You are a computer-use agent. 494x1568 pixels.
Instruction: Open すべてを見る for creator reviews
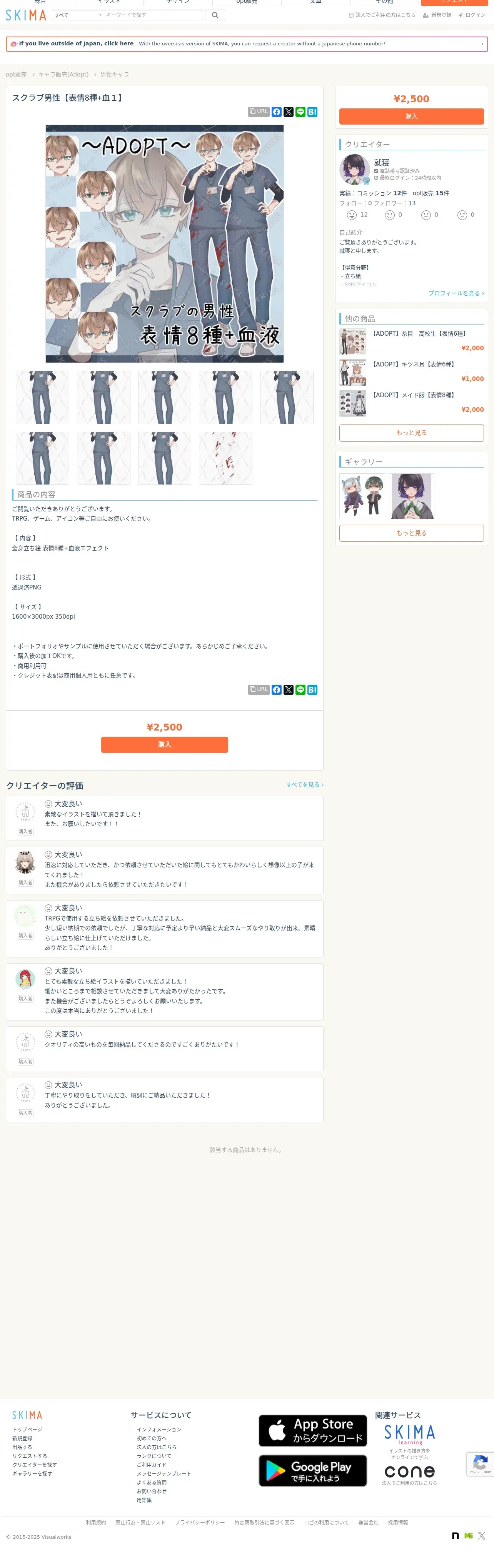click(305, 785)
